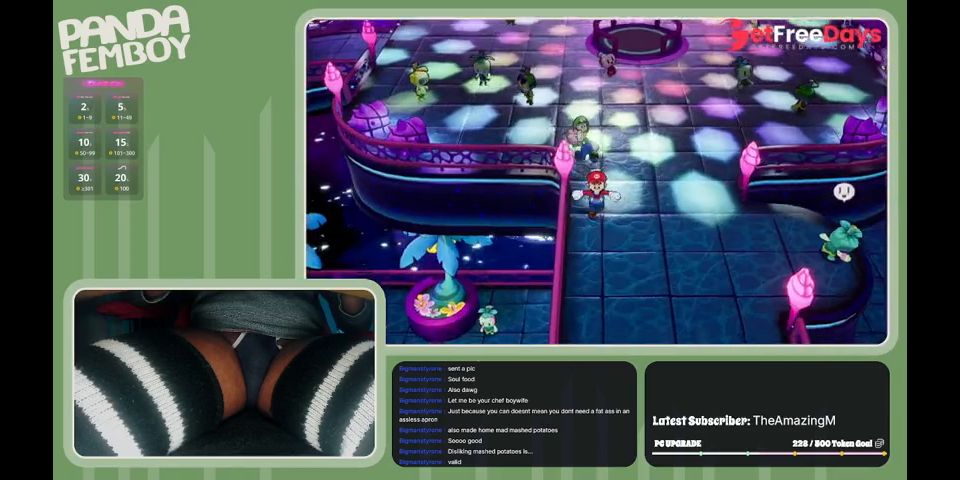
Task: Click the chat message 'Soul food'
Action: click(x=461, y=380)
